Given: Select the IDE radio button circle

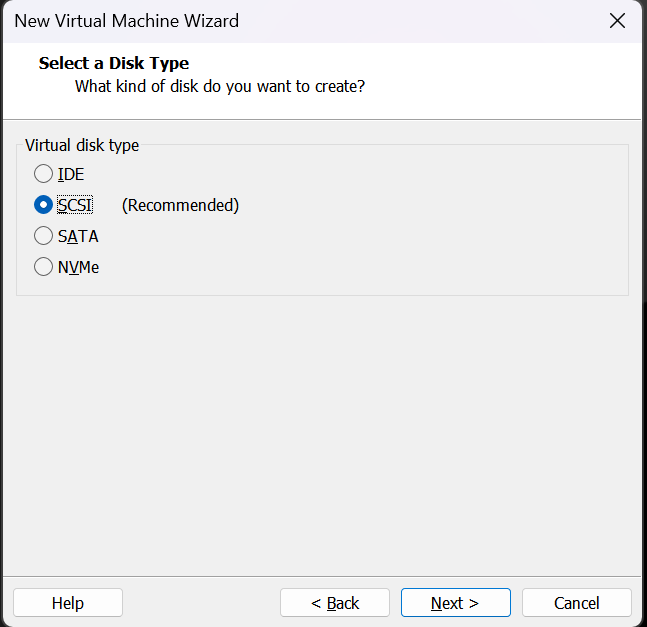Looking at the screenshot, I should (x=43, y=174).
